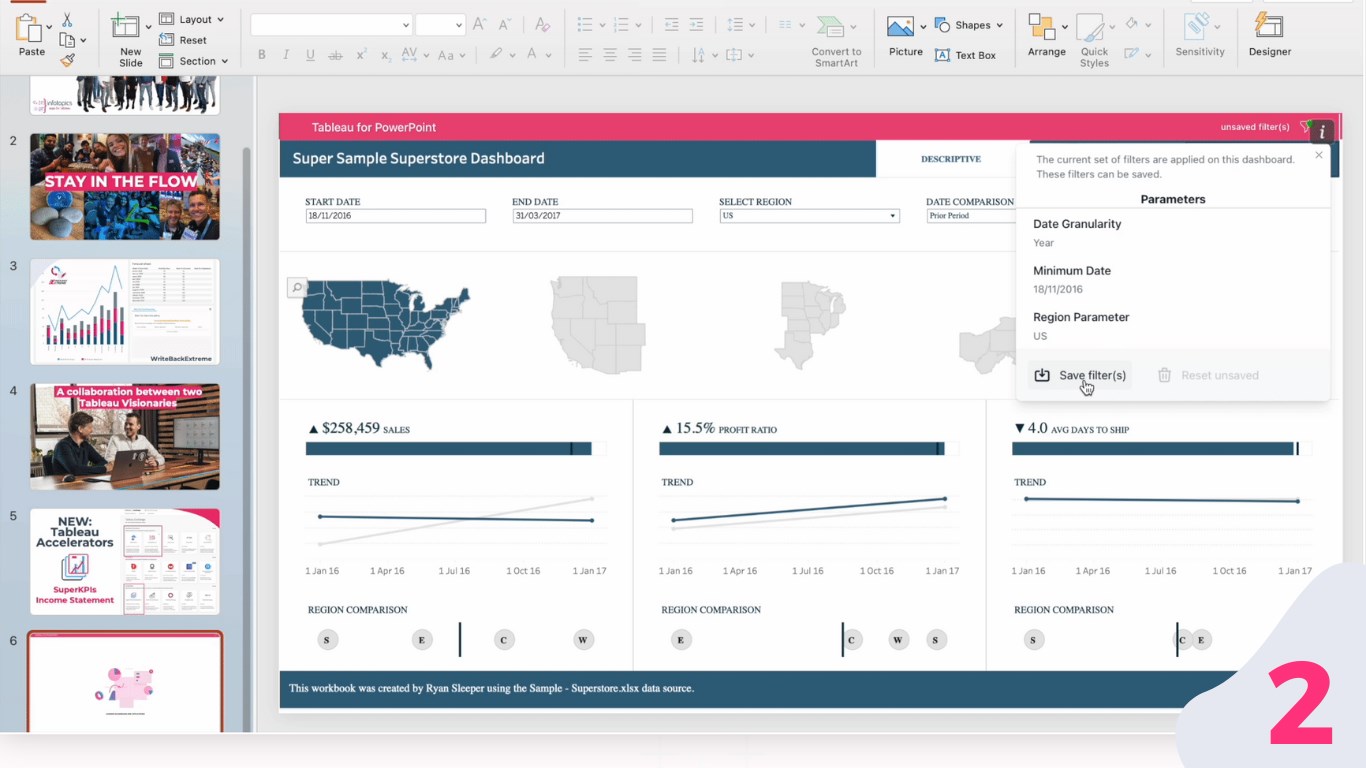Click the Copy icon in ribbon

pyautogui.click(x=67, y=40)
